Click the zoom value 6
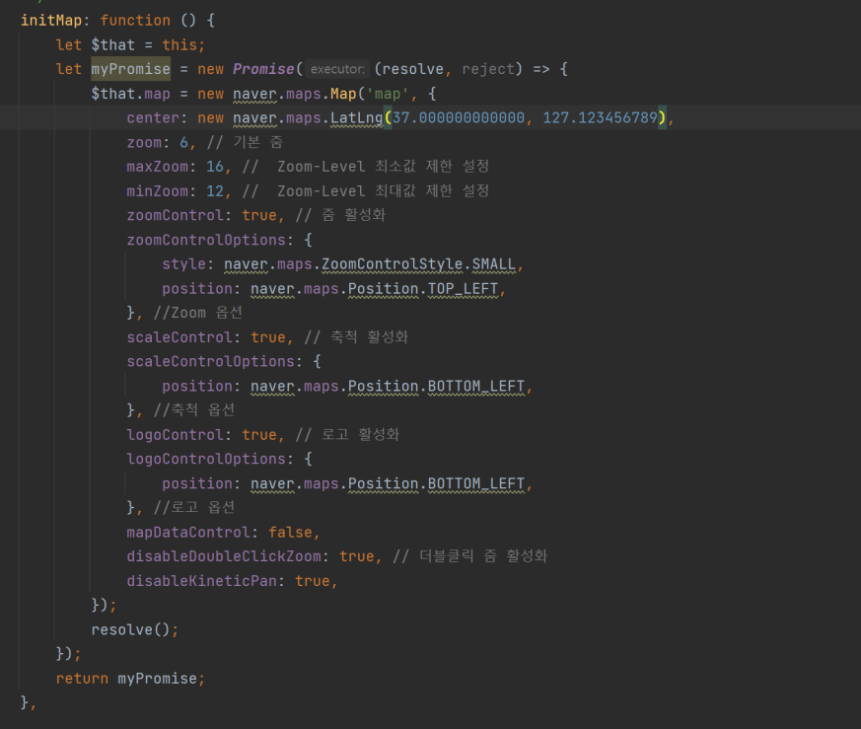861x729 pixels. 184,143
